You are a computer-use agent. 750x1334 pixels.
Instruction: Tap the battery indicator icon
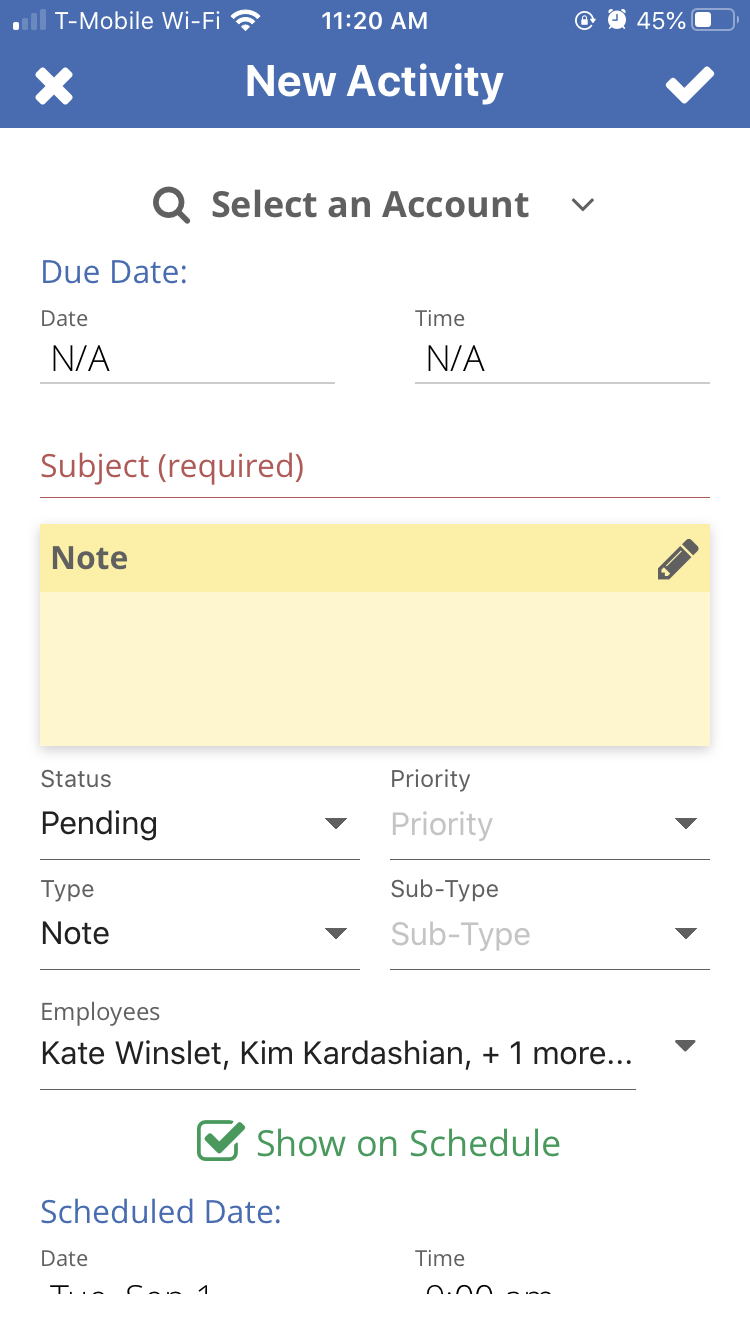click(715, 20)
